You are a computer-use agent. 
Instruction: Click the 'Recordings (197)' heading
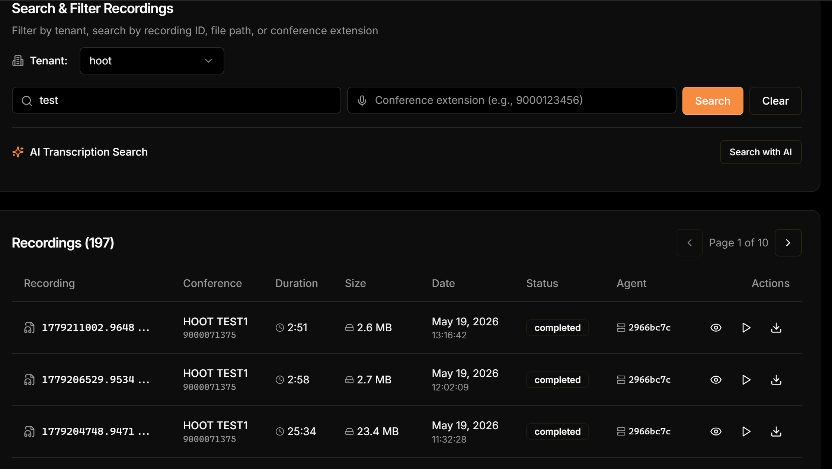[x=63, y=243]
